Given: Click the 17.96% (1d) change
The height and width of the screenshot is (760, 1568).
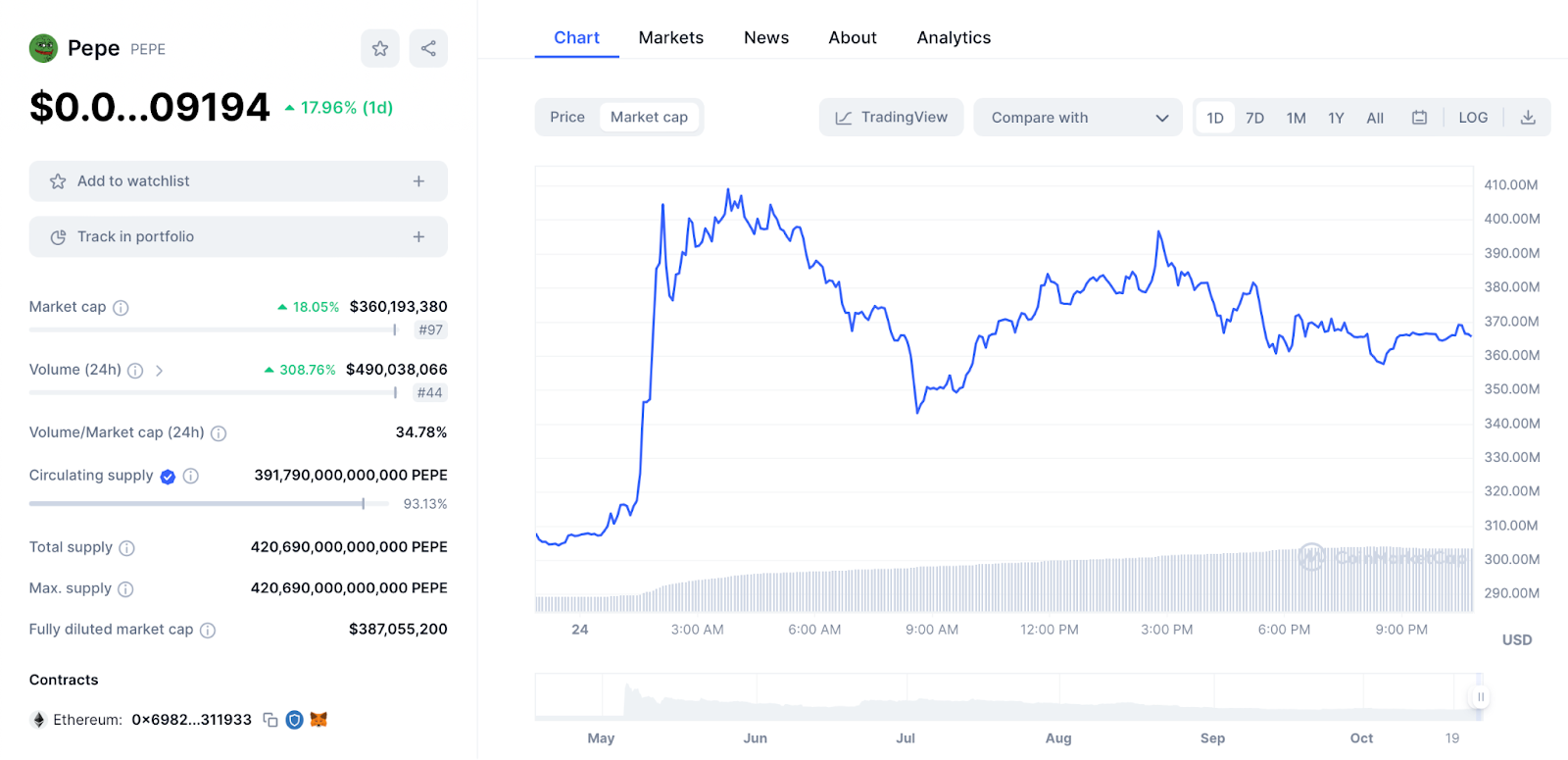Looking at the screenshot, I should tap(339, 108).
